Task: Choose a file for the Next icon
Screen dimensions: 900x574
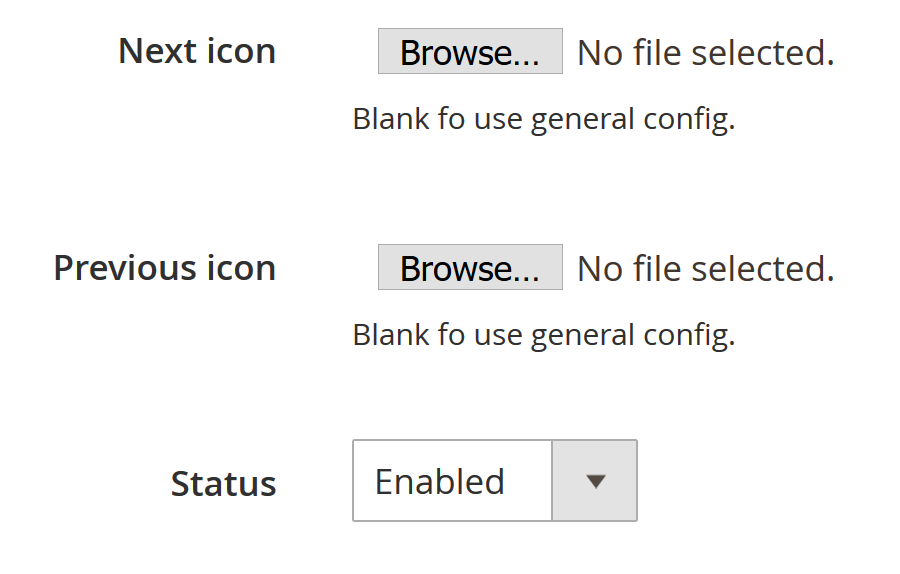Action: 470,52
